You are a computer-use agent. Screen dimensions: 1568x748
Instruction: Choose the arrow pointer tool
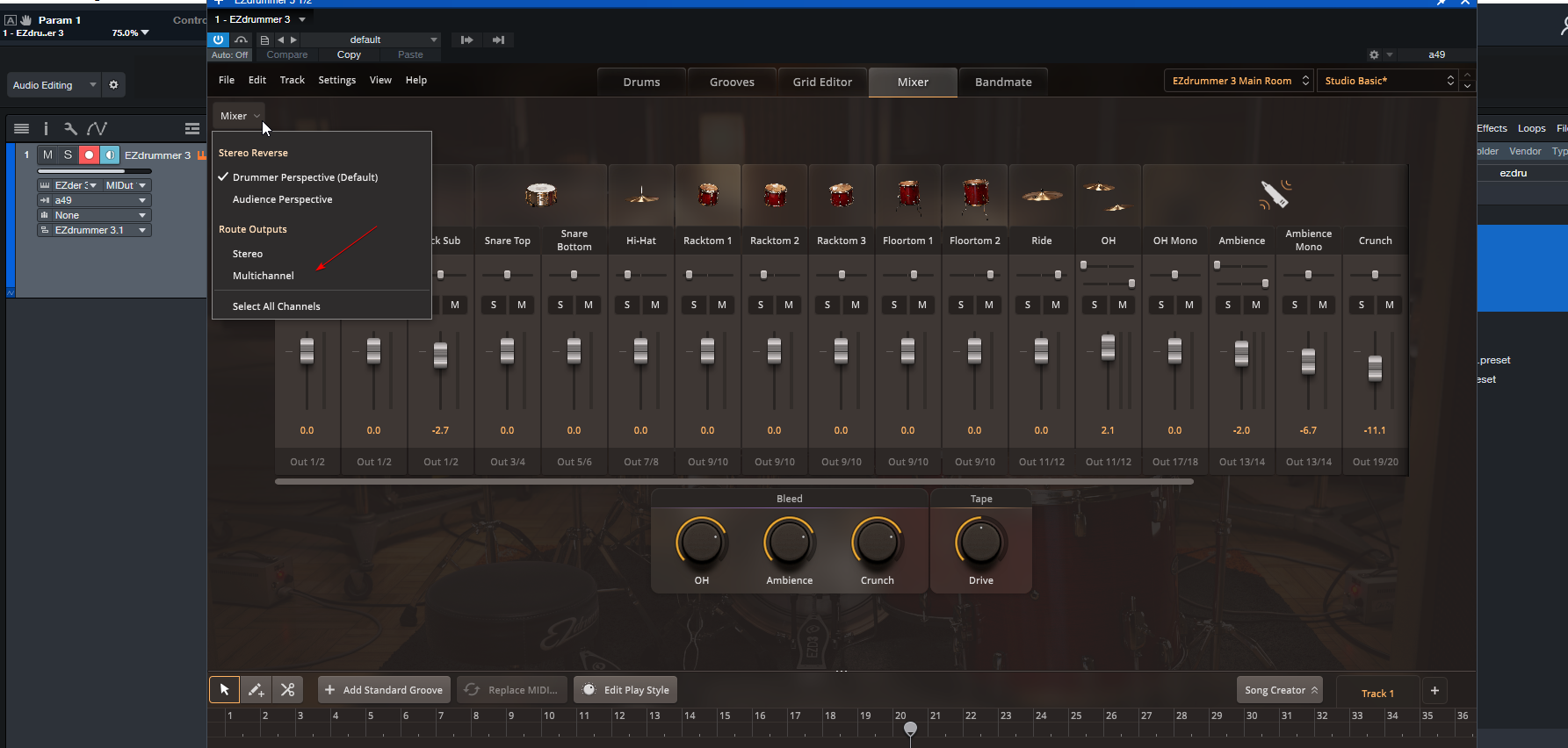coord(224,690)
